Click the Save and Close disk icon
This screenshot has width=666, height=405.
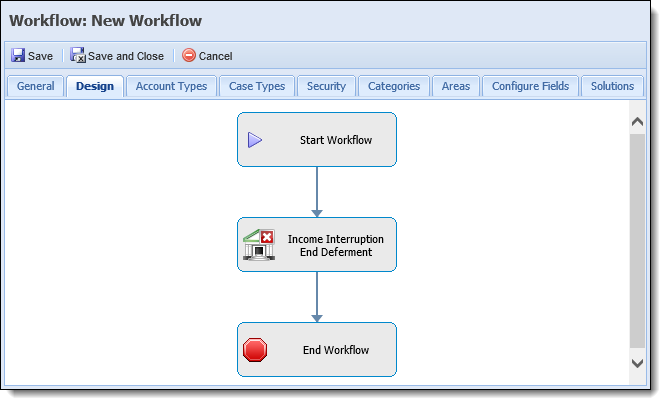pos(78,55)
